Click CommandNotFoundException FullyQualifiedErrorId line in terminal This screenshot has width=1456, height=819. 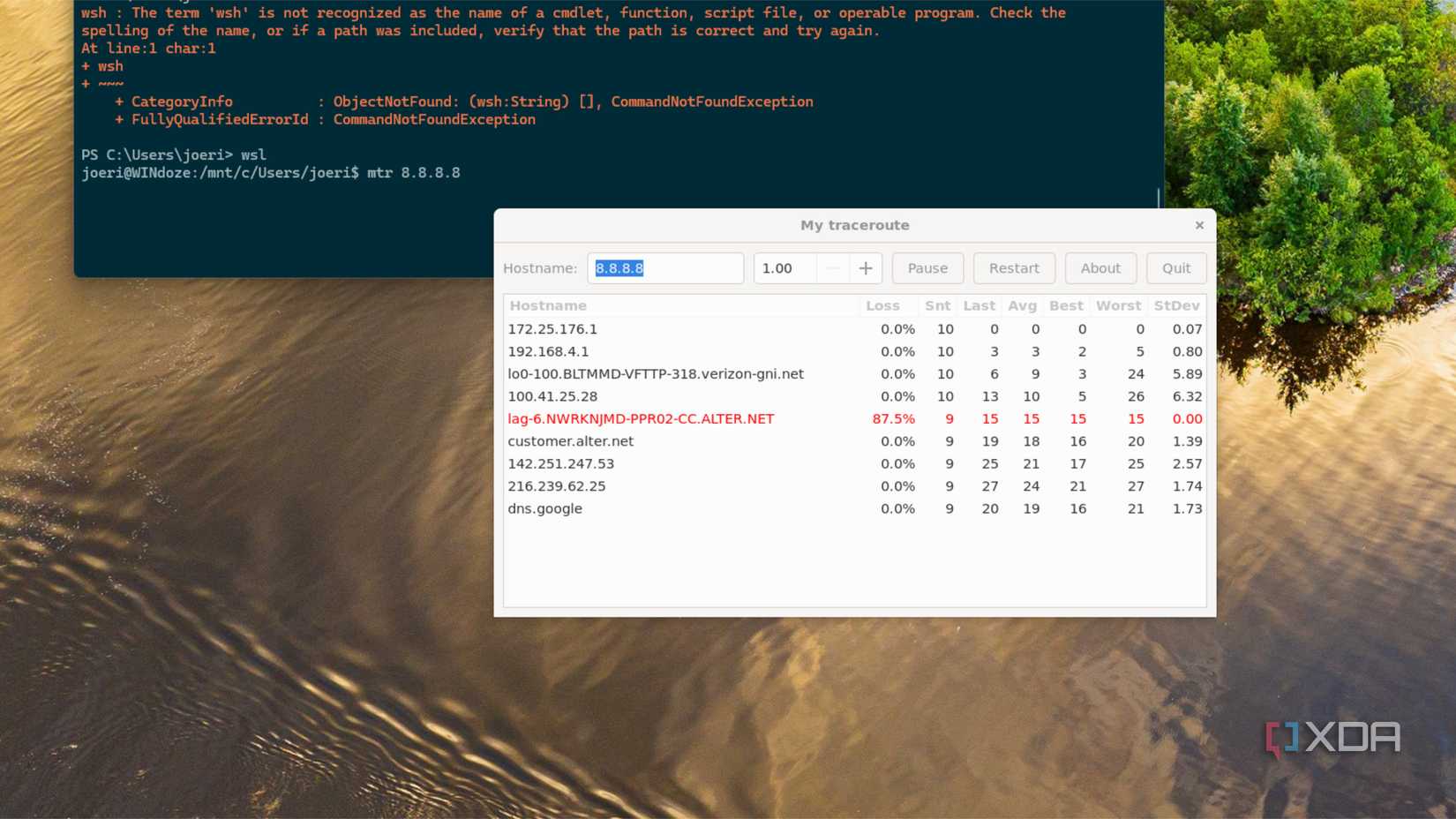point(325,120)
